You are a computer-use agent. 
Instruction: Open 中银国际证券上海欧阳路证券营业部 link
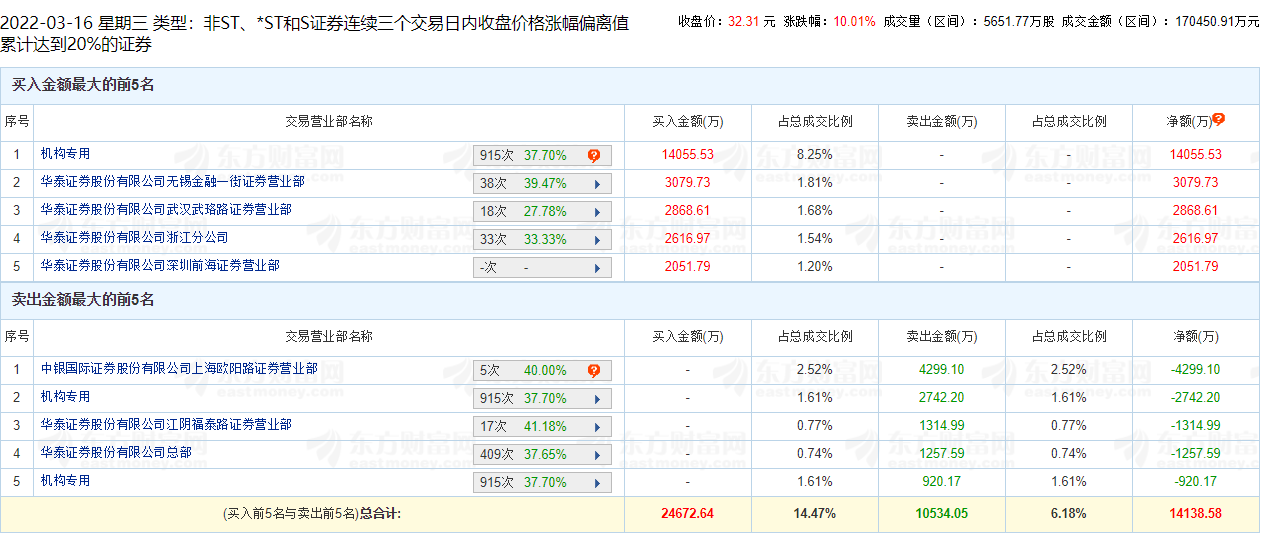click(x=179, y=369)
